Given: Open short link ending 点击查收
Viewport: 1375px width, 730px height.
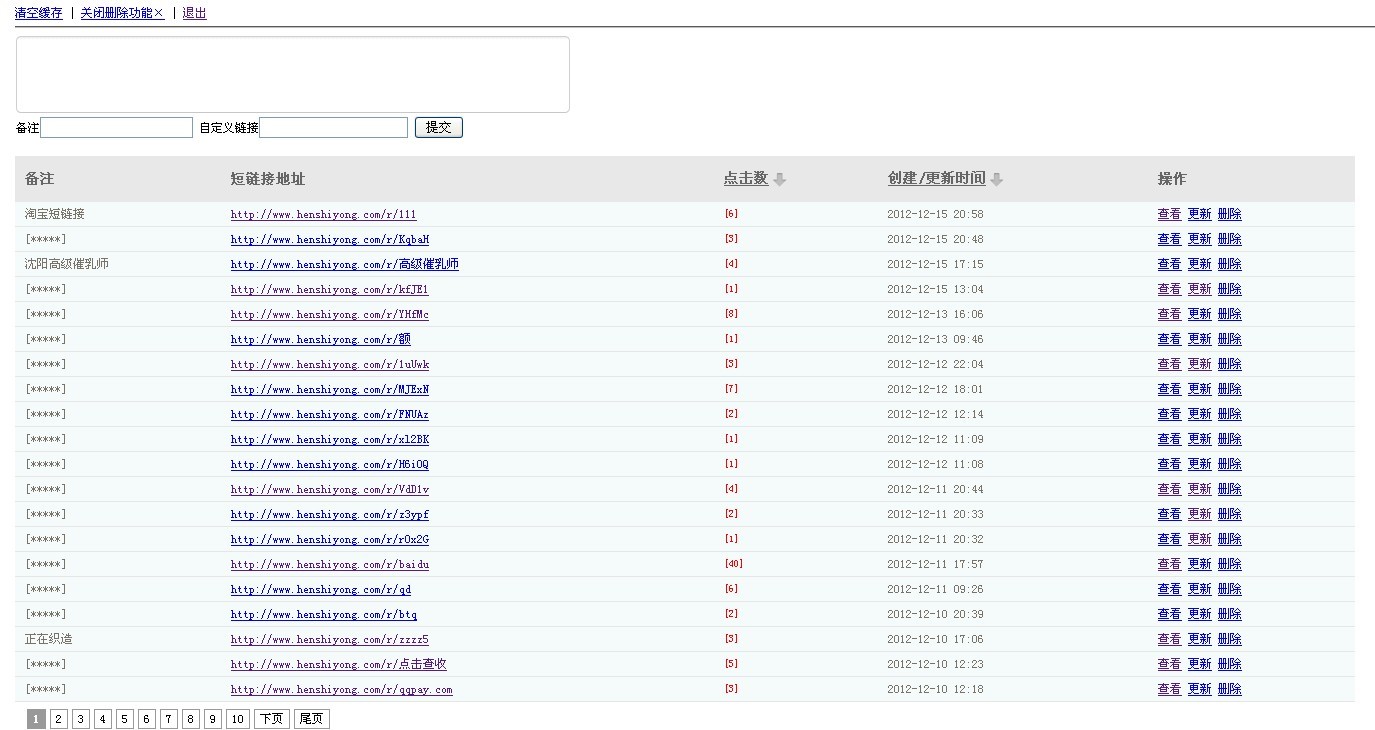Looking at the screenshot, I should pyautogui.click(x=339, y=664).
